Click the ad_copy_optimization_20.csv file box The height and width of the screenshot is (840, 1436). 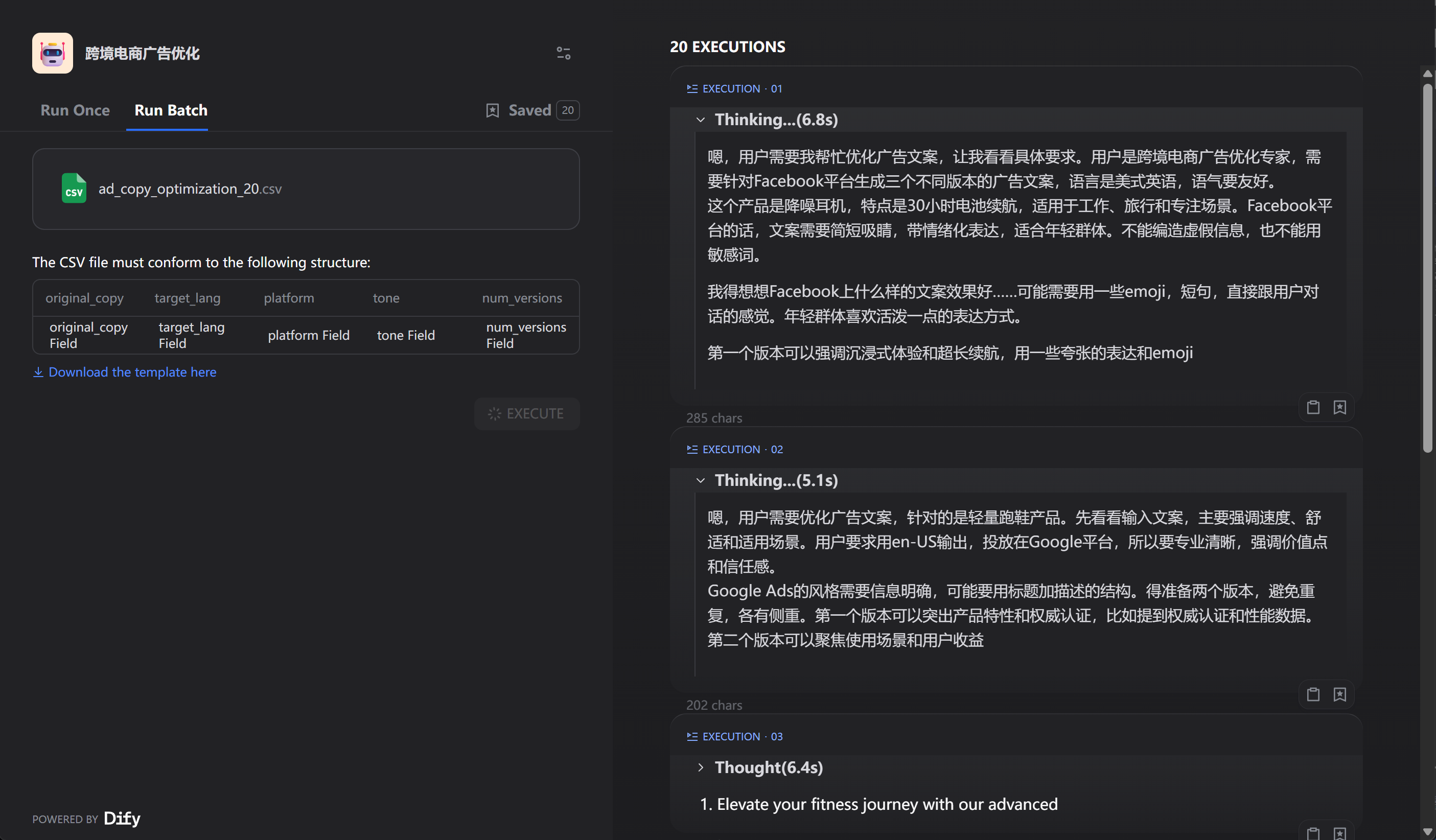(x=306, y=189)
